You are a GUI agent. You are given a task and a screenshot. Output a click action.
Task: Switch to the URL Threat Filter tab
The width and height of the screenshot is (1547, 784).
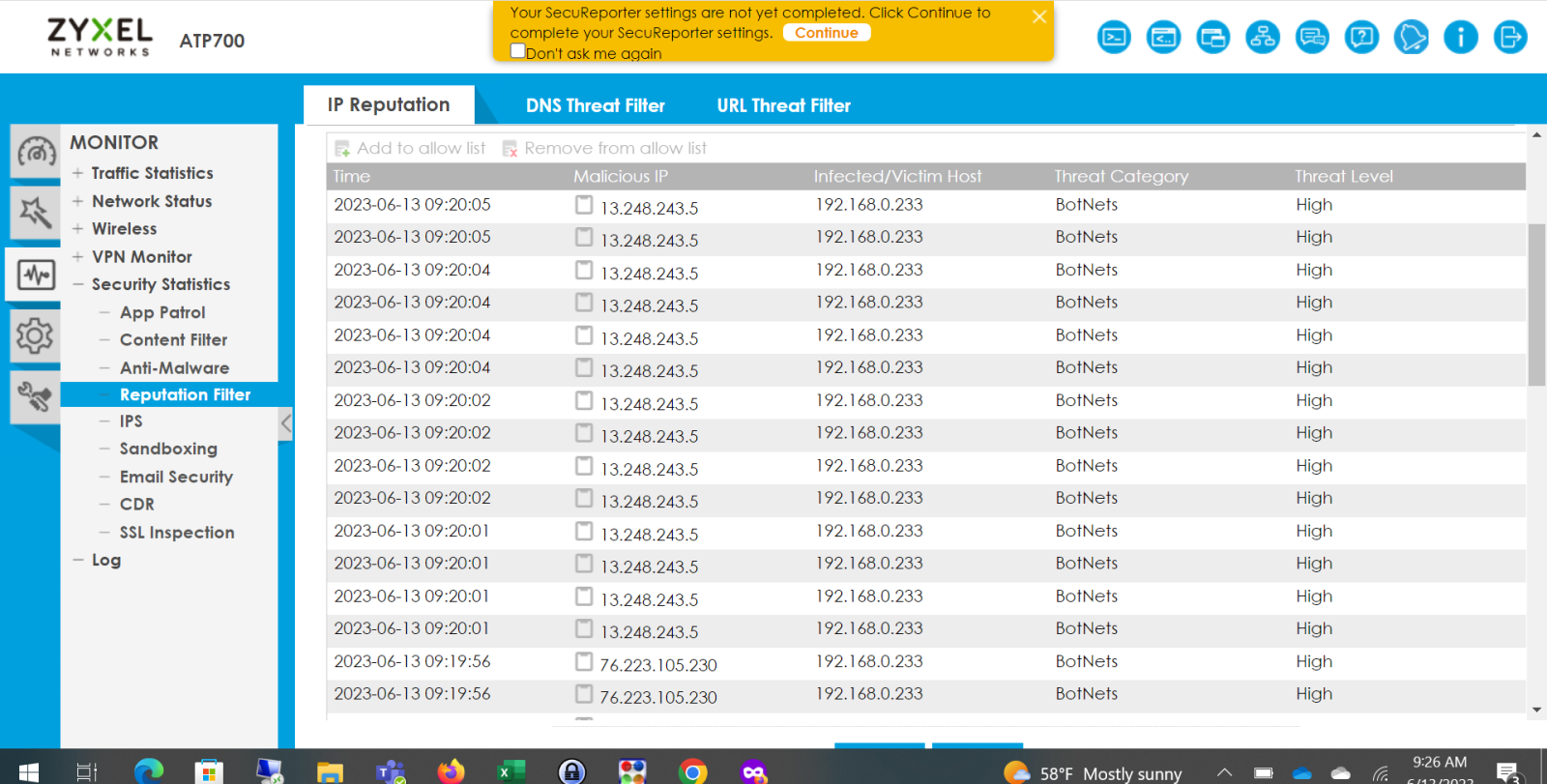coord(784,105)
